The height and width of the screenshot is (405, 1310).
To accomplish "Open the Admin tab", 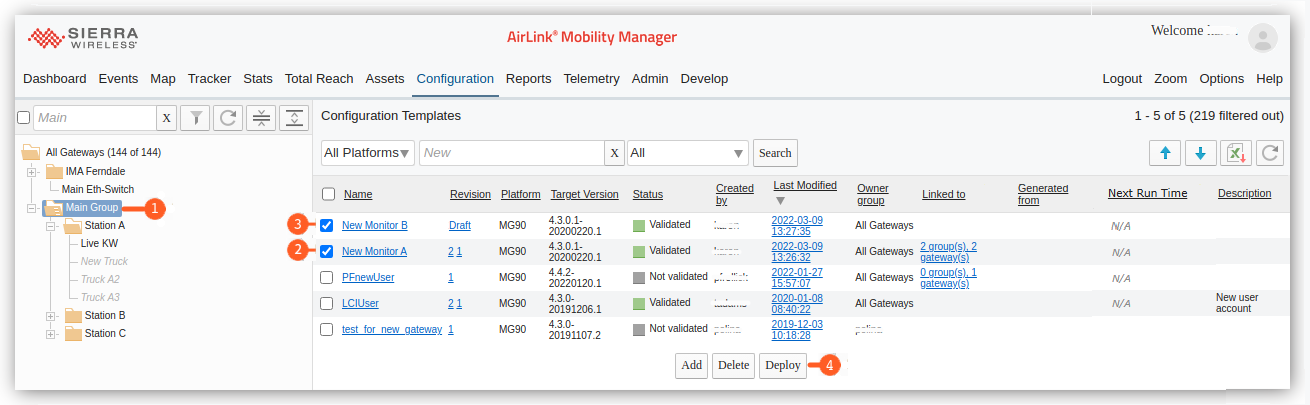I will point(650,78).
